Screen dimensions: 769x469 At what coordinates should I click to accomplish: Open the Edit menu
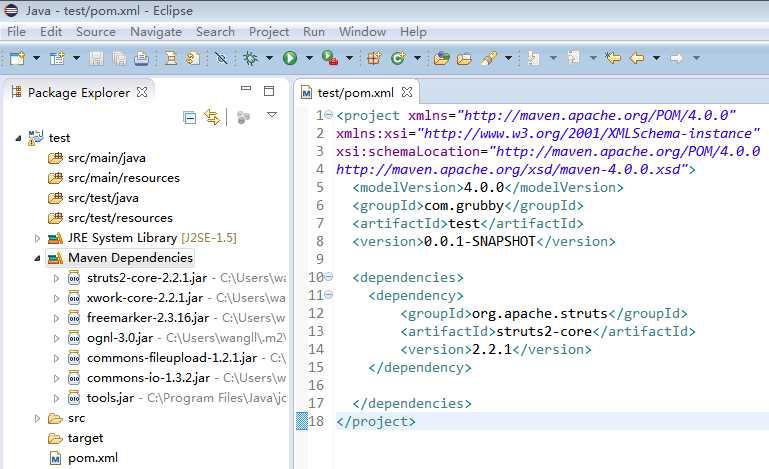51,32
